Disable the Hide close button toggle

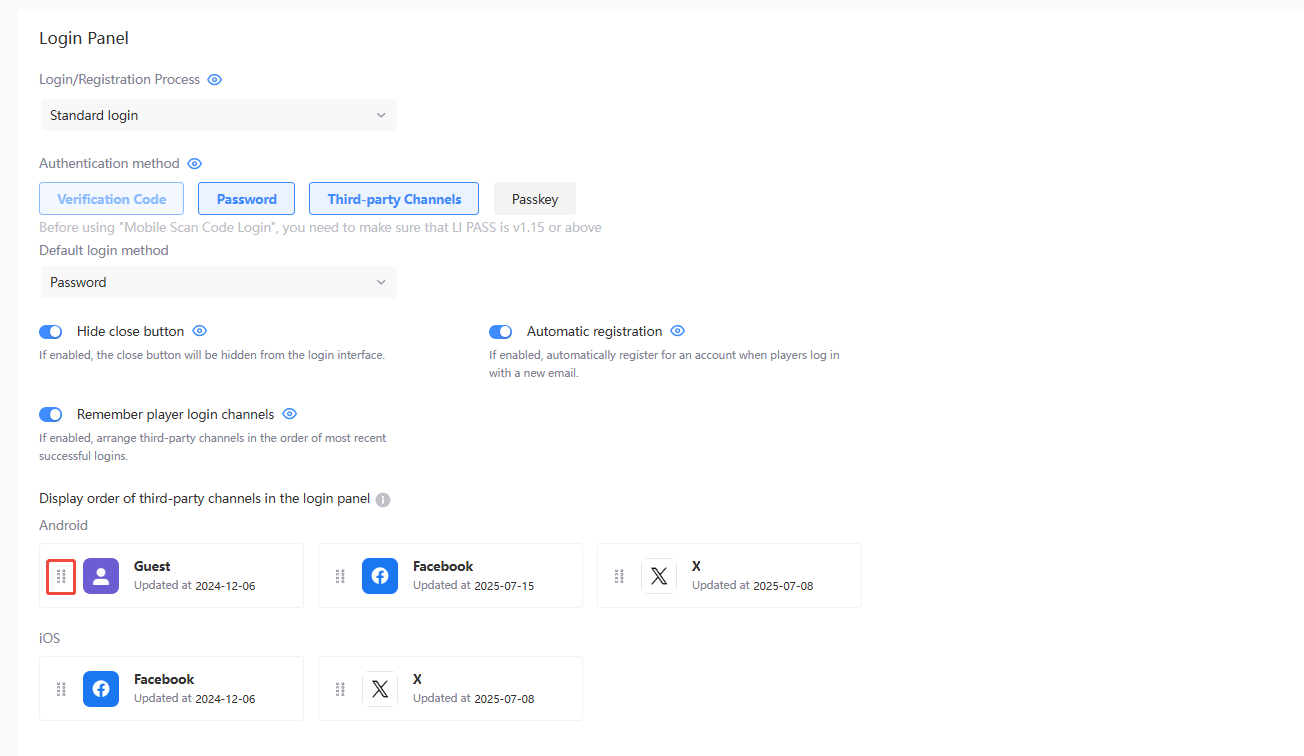pyautogui.click(x=50, y=331)
